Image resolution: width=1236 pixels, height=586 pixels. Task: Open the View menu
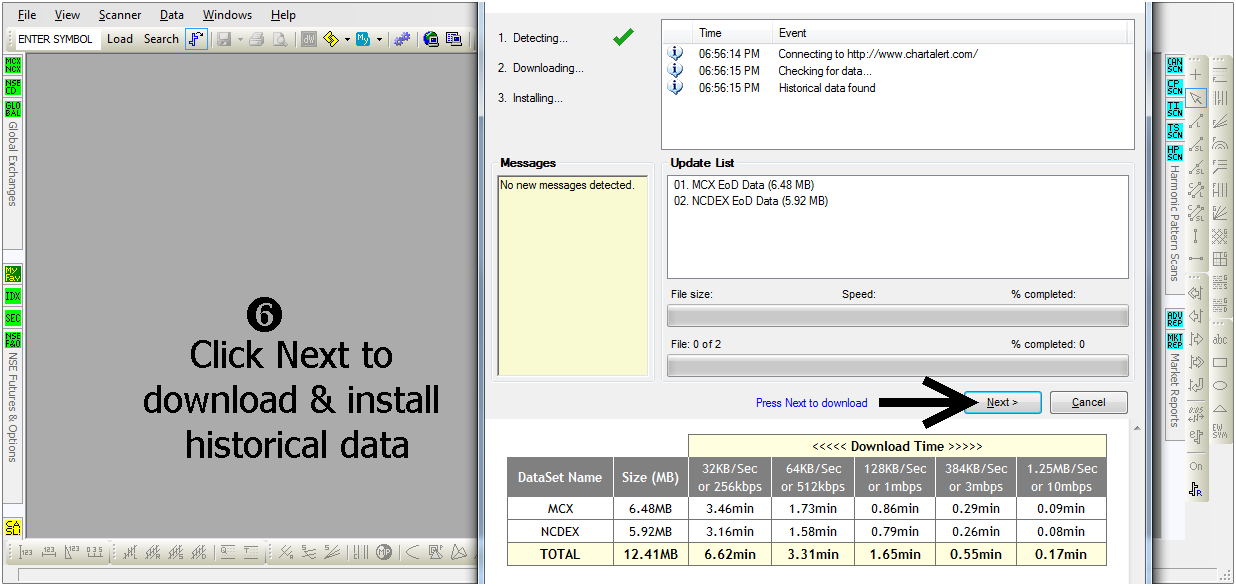[67, 15]
